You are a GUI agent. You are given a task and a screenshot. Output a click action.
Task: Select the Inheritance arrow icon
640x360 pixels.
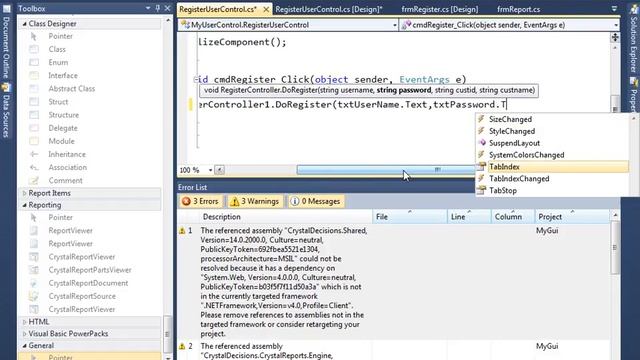coord(34,154)
